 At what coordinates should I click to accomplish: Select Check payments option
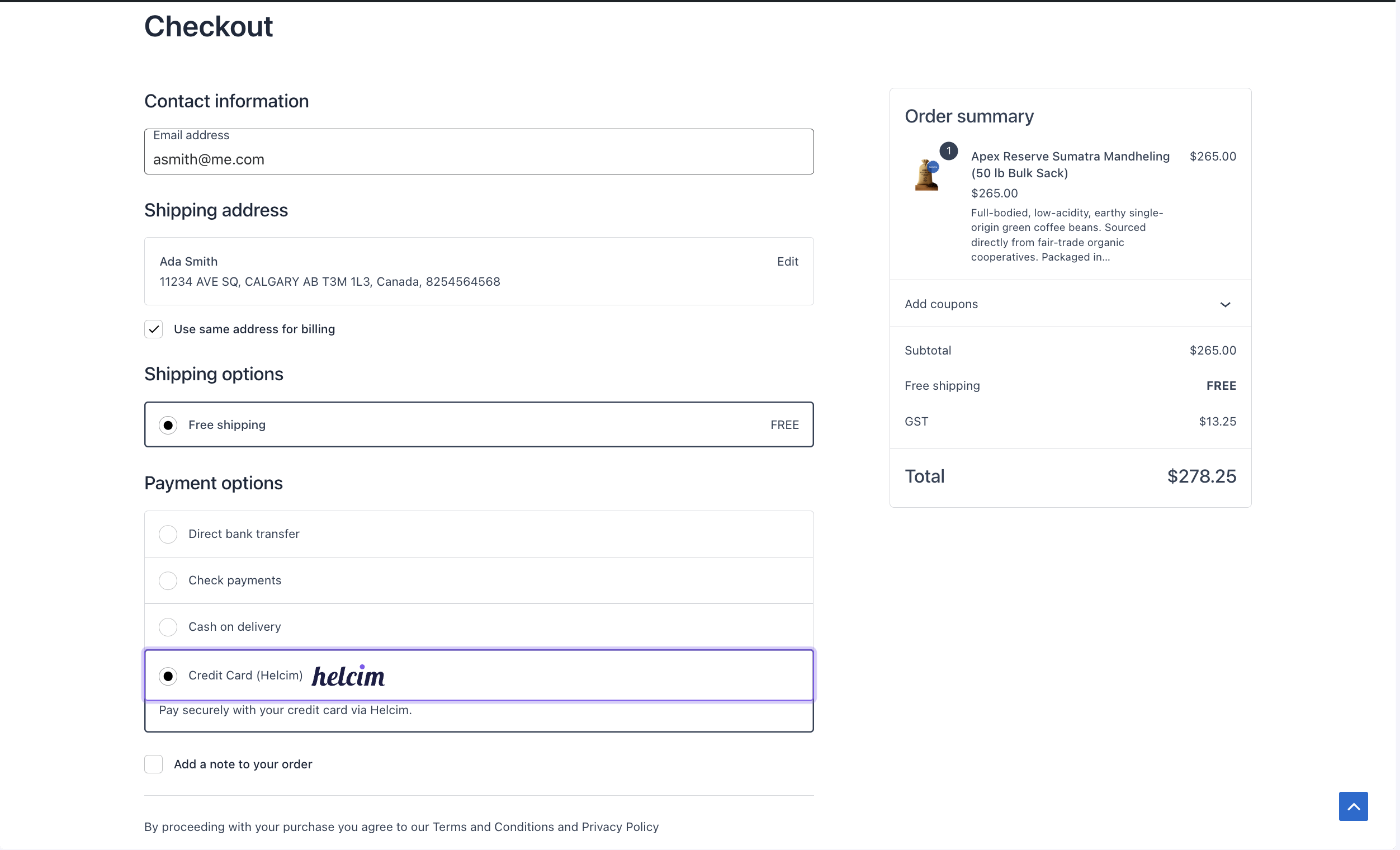coord(168,580)
